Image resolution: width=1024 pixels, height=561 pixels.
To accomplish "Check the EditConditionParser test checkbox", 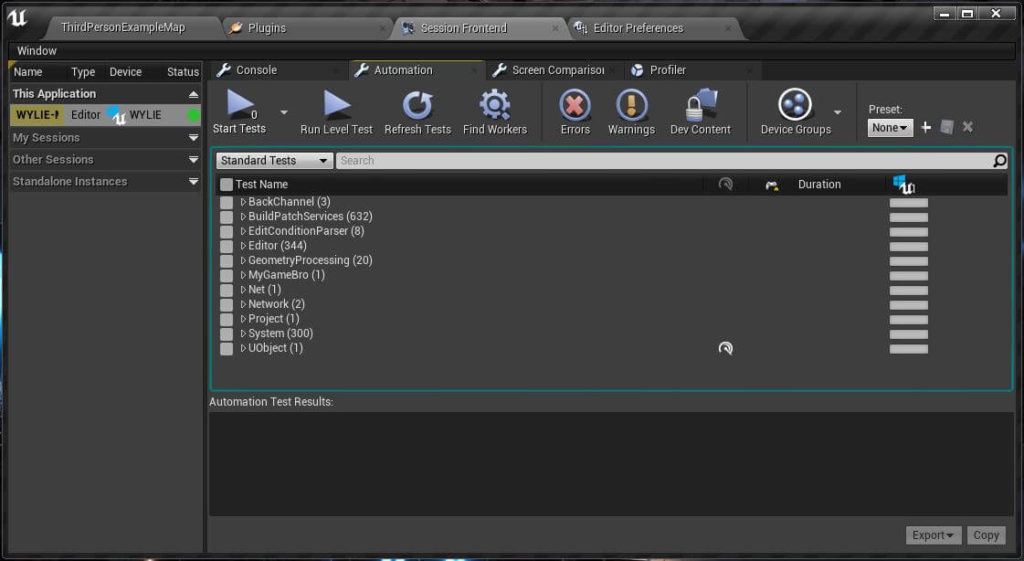I will point(226,231).
